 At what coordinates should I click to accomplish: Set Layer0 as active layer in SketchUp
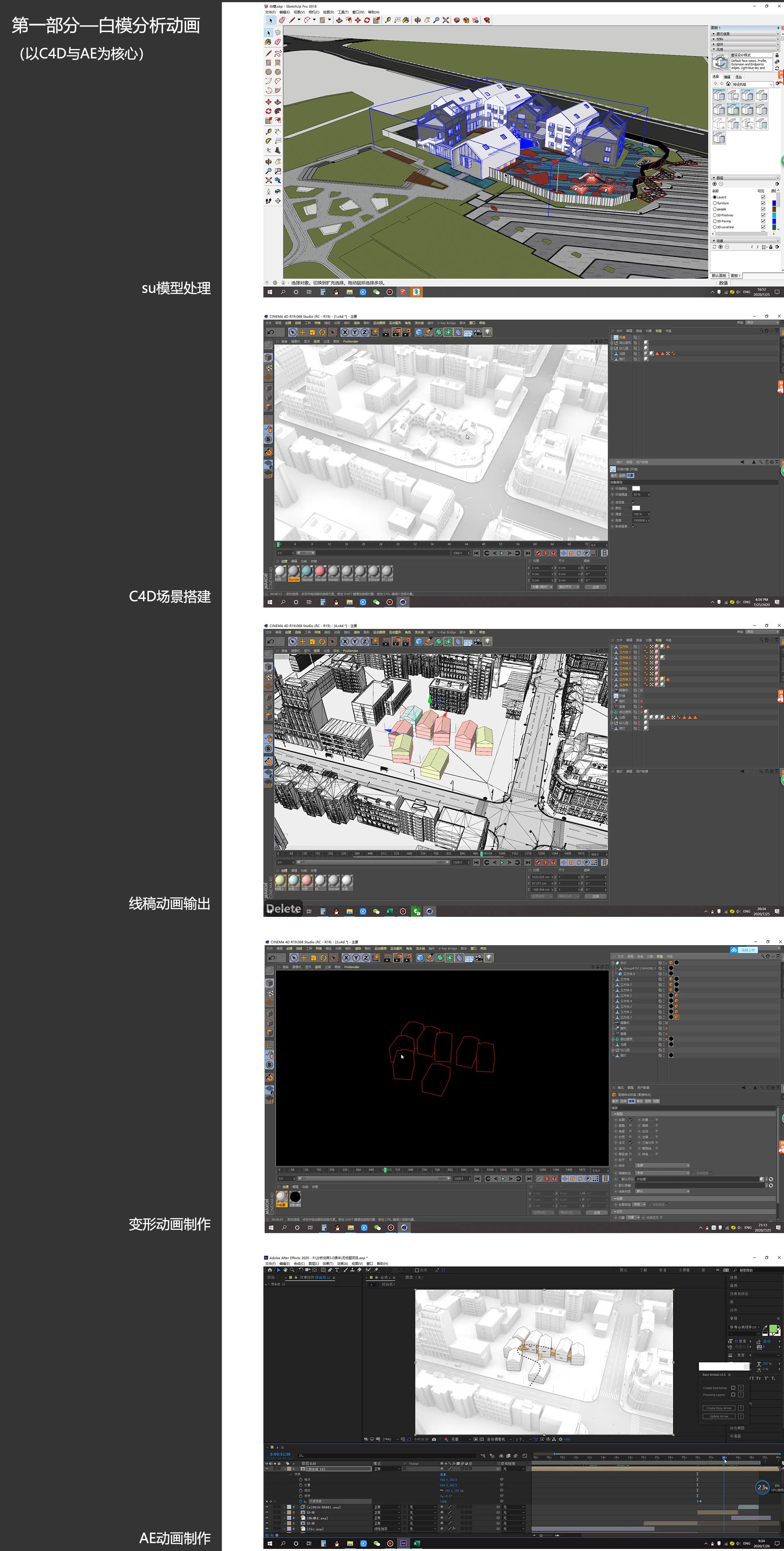point(715,197)
